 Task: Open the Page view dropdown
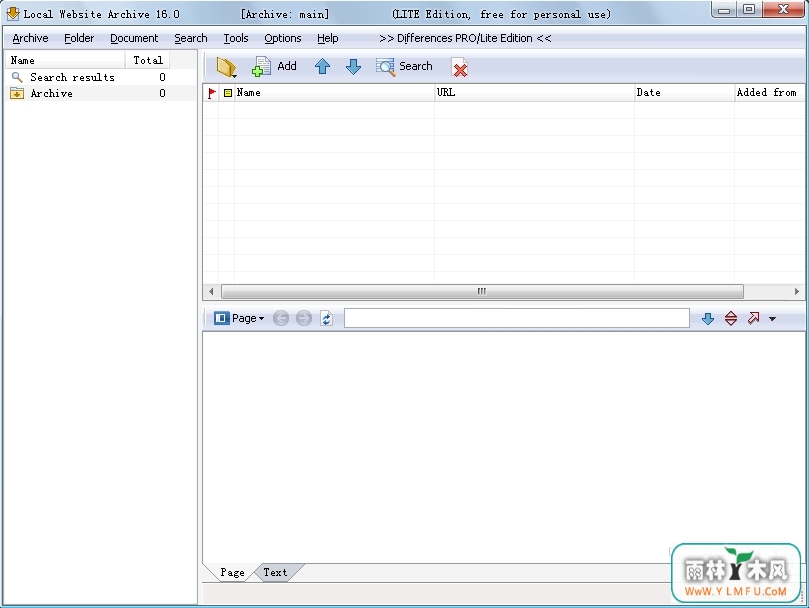[239, 318]
